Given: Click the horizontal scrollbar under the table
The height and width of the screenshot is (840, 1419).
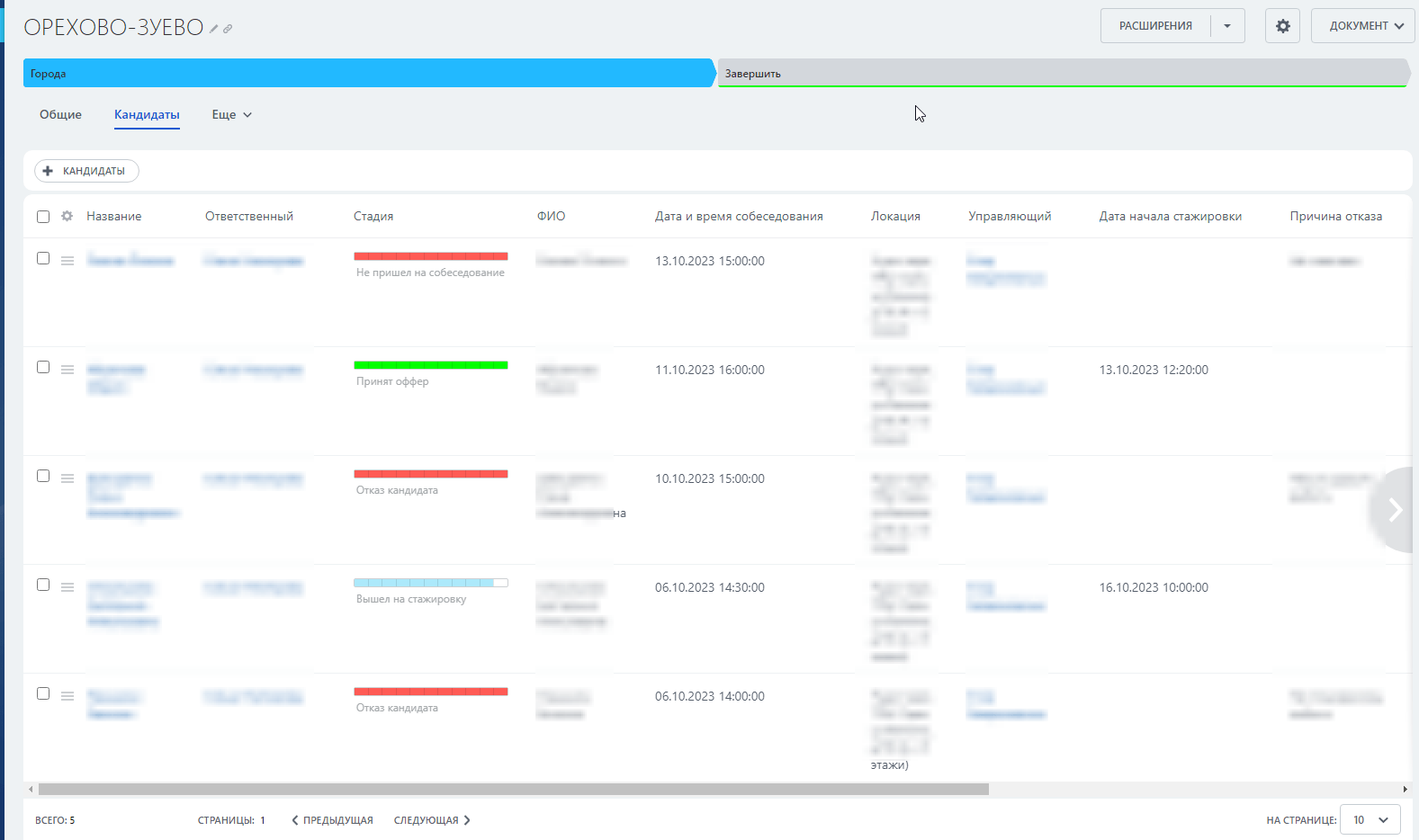Looking at the screenshot, I should coord(514,789).
